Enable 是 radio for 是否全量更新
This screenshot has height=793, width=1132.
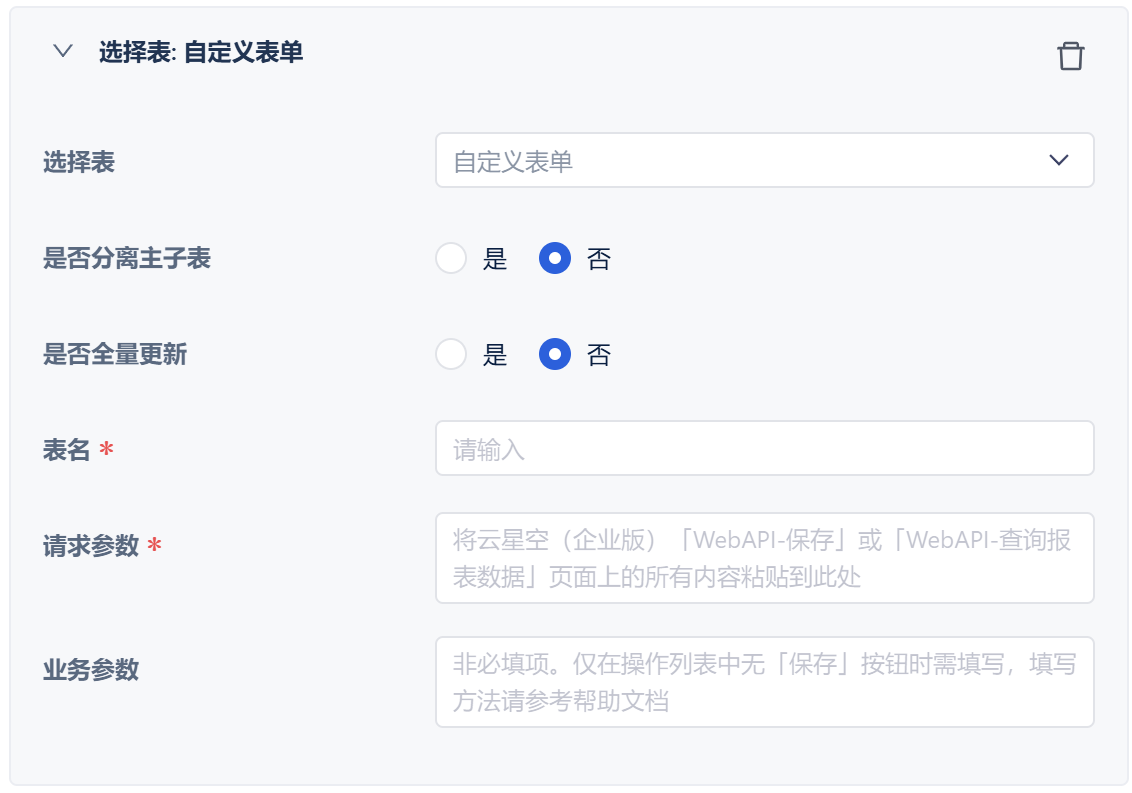451,355
